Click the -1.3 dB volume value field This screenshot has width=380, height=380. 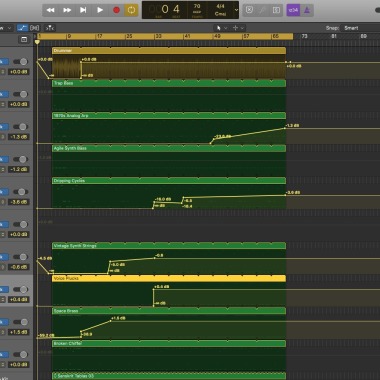(19, 137)
